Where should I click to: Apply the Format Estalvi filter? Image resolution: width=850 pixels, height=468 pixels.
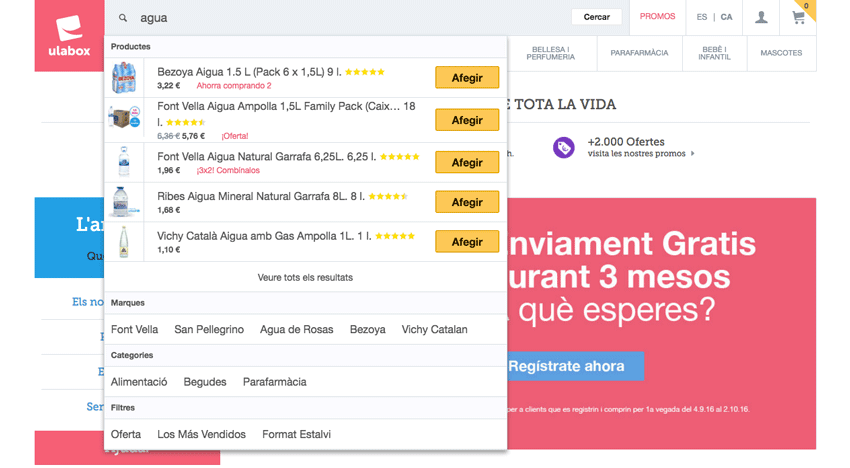tap(297, 434)
